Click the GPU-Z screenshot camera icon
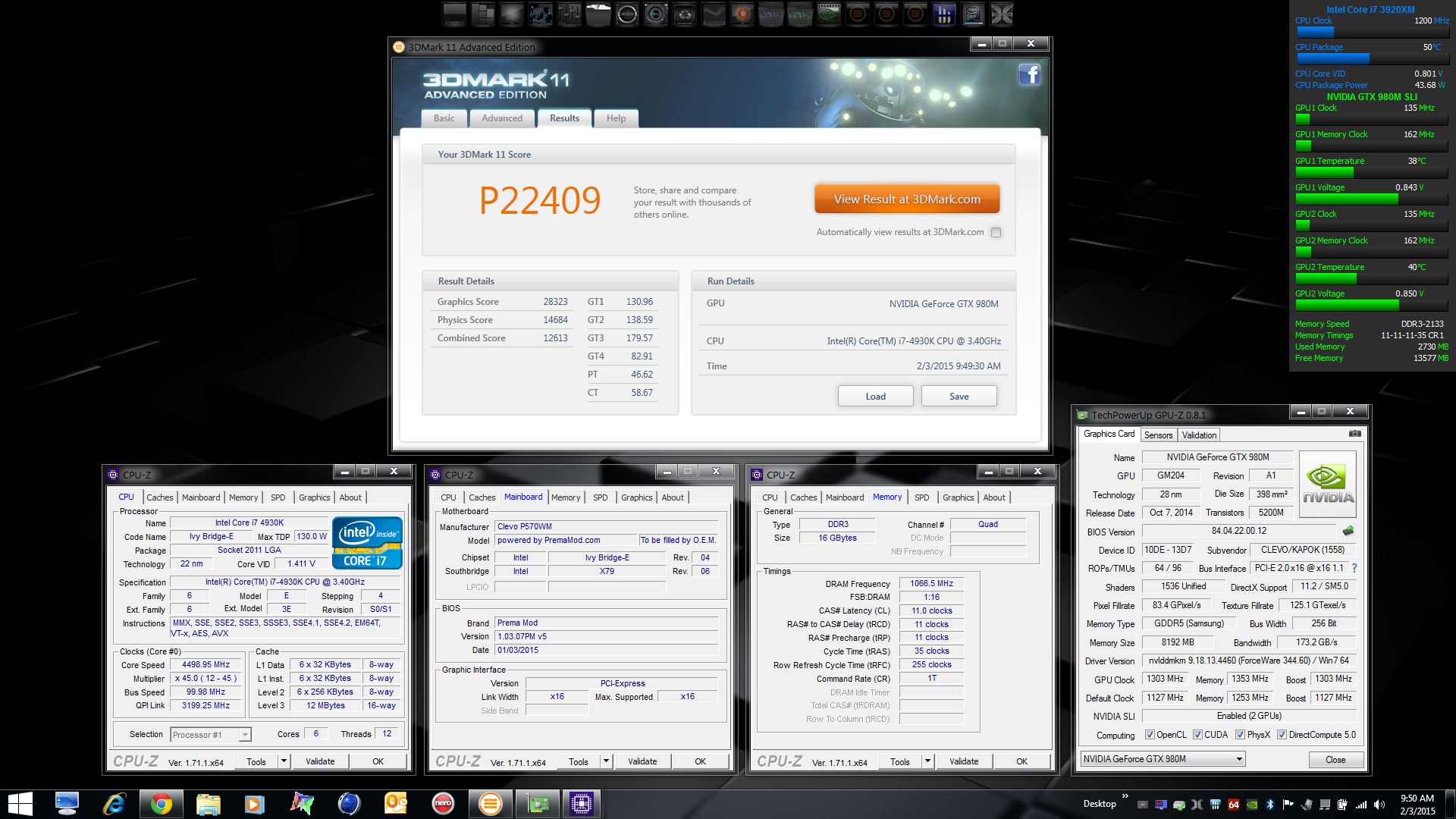 (1354, 434)
